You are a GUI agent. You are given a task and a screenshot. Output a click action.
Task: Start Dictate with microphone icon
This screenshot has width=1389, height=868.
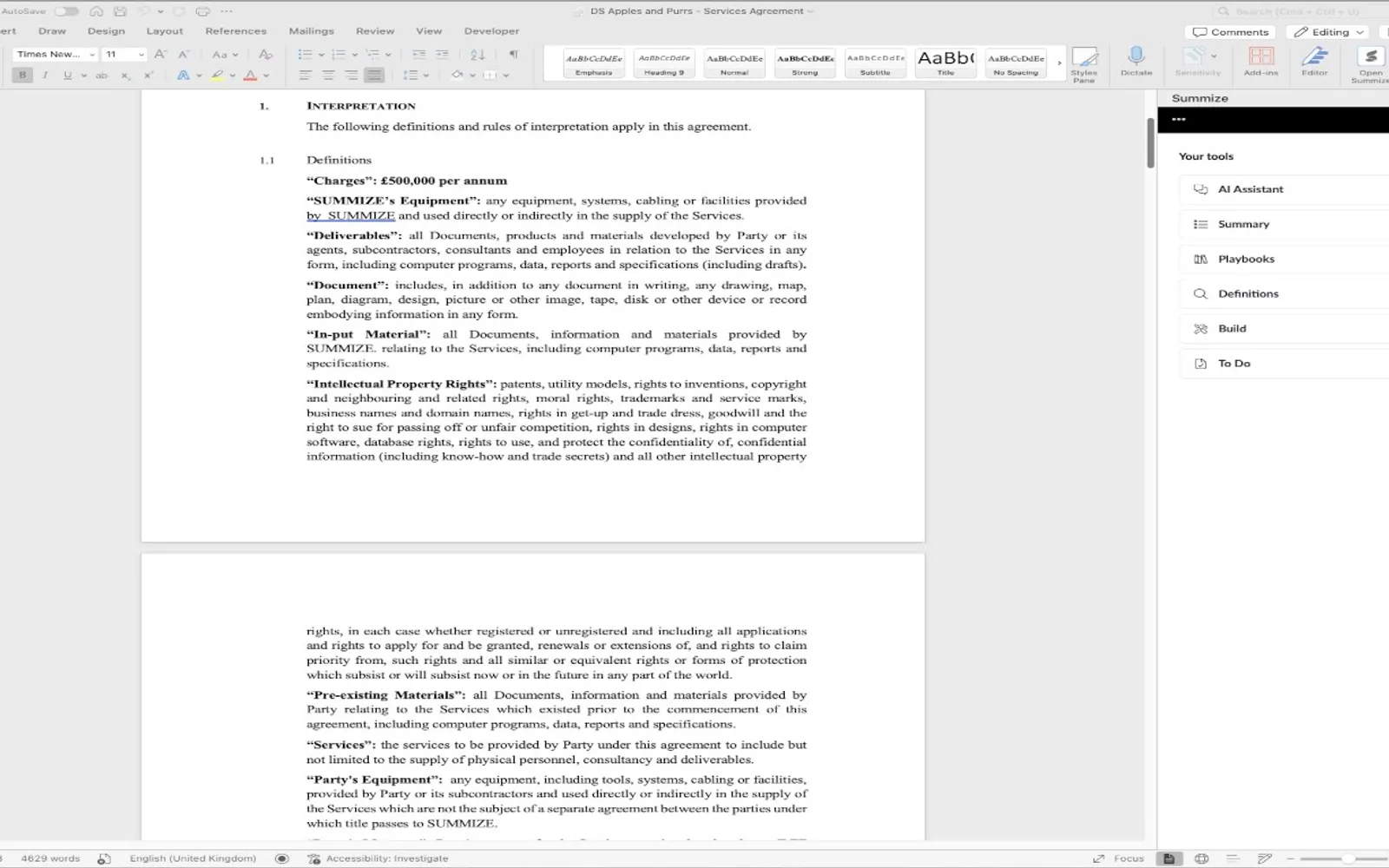[x=1136, y=61]
